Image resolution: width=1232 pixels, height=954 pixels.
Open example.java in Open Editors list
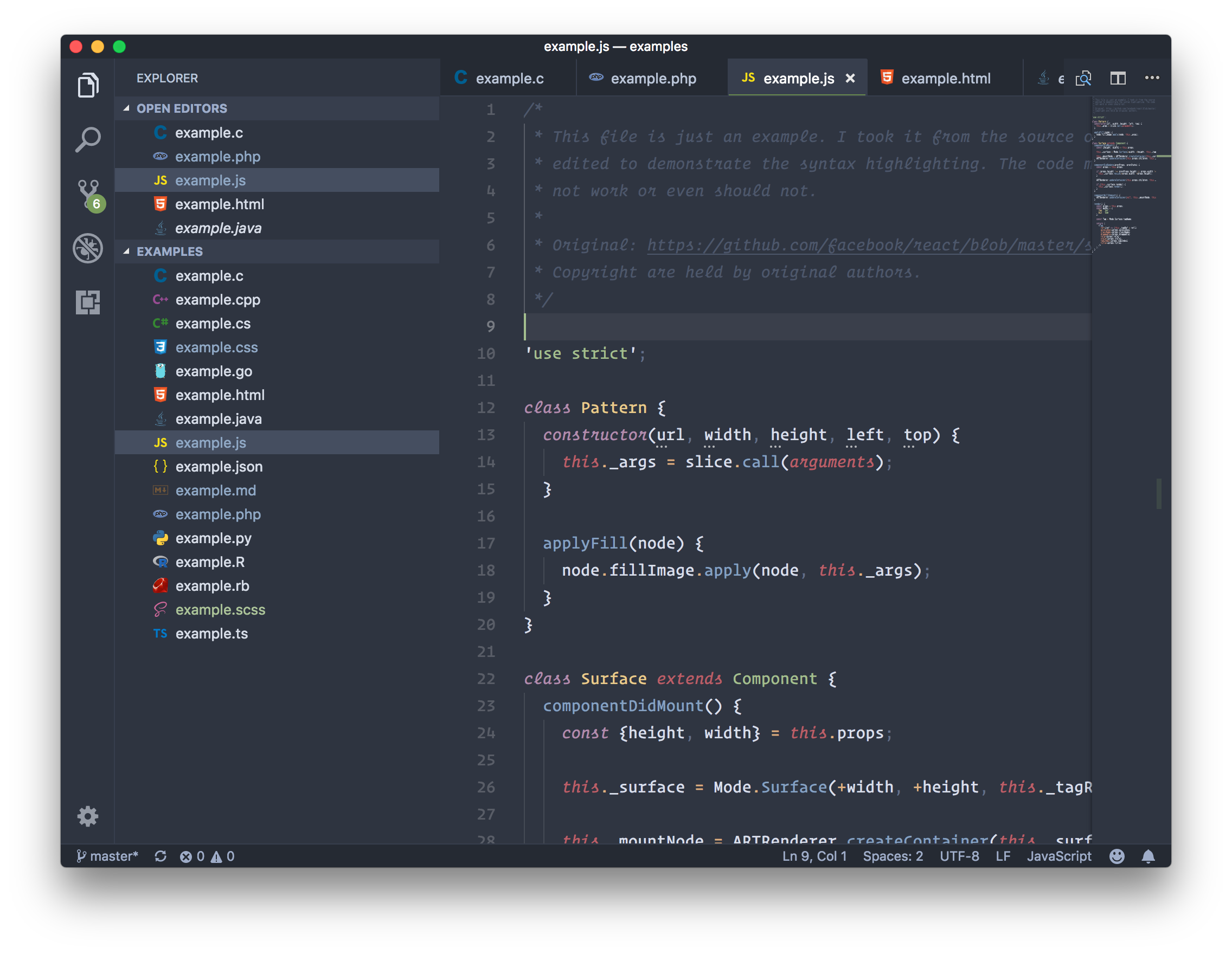click(x=277, y=228)
